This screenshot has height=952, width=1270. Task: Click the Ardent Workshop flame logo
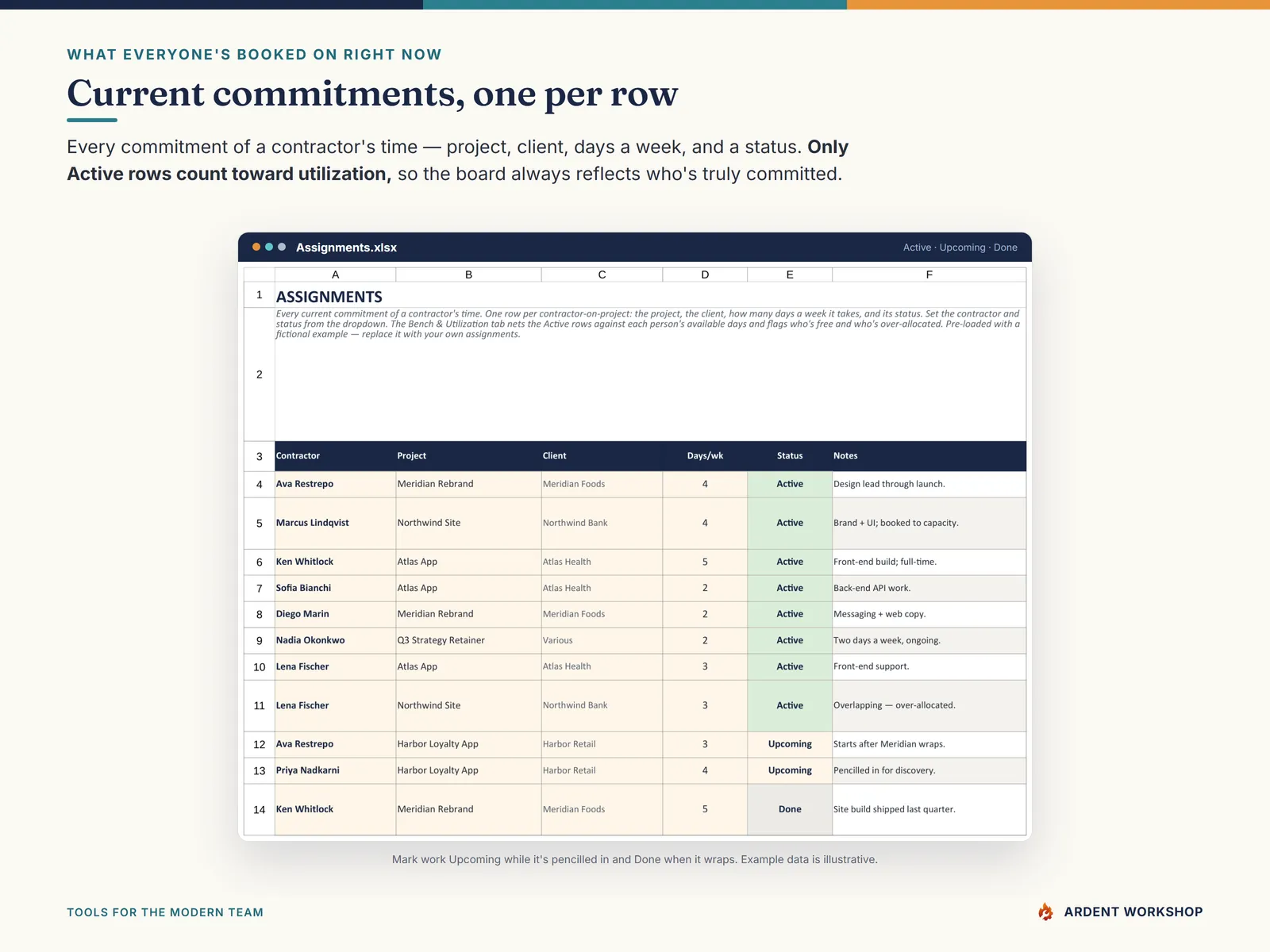(1045, 912)
